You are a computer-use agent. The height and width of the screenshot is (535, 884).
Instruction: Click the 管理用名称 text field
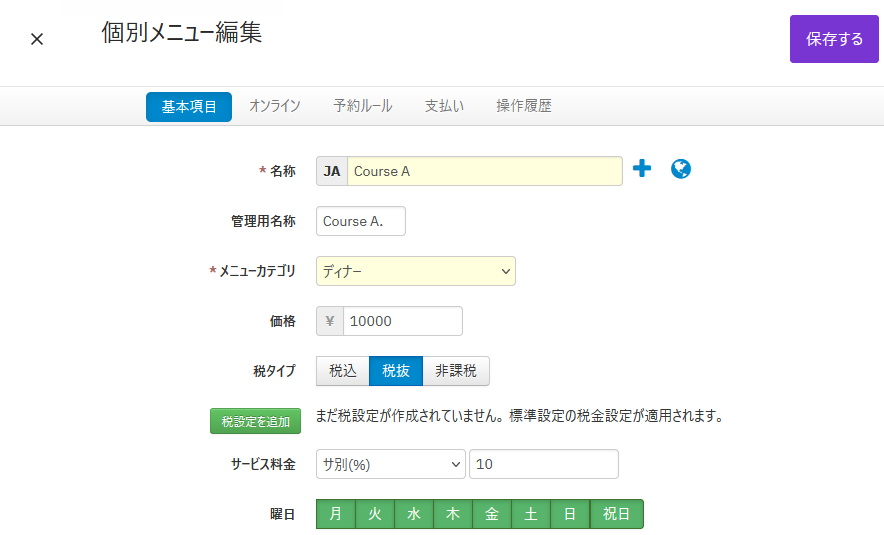point(361,221)
